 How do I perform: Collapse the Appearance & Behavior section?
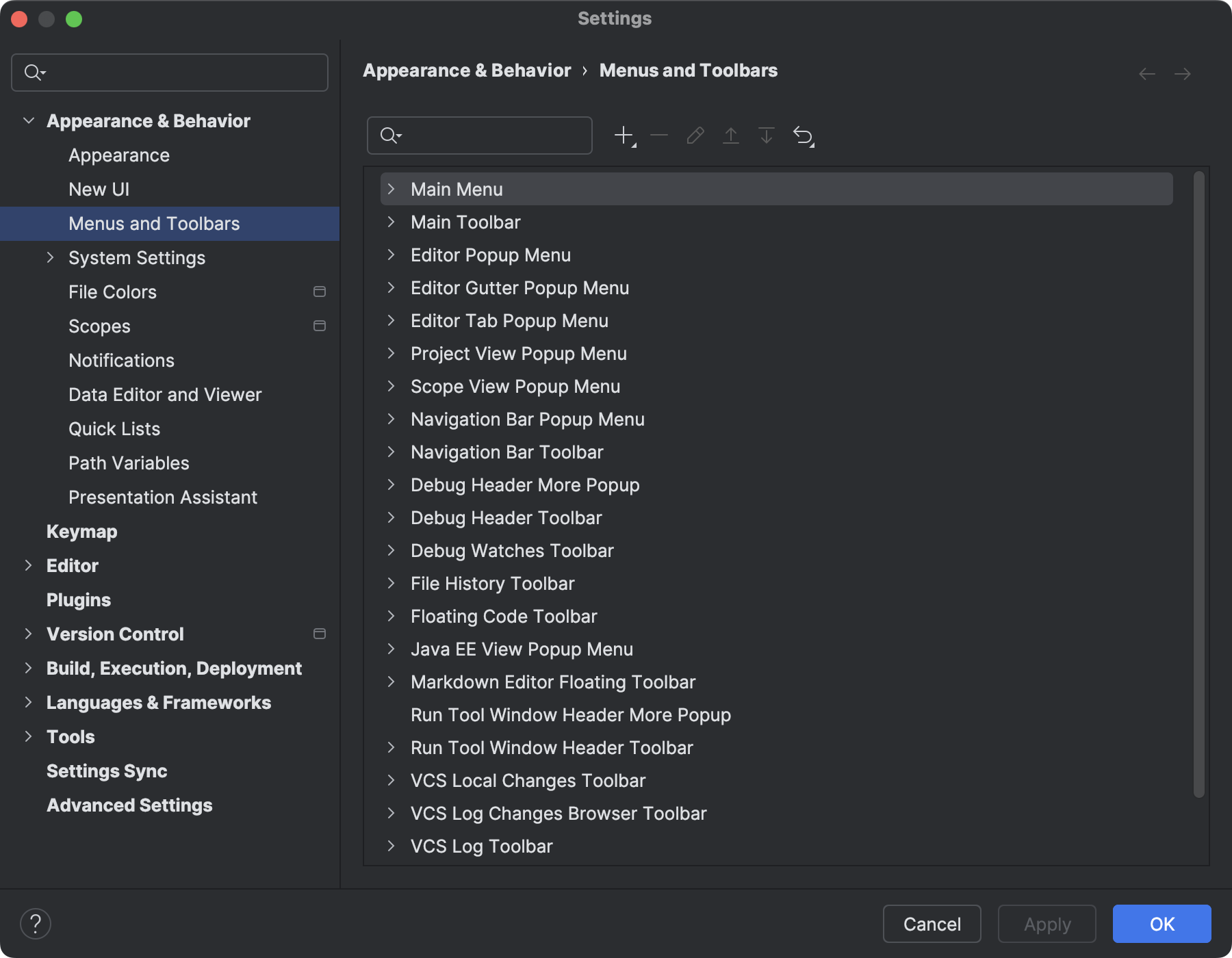[29, 120]
